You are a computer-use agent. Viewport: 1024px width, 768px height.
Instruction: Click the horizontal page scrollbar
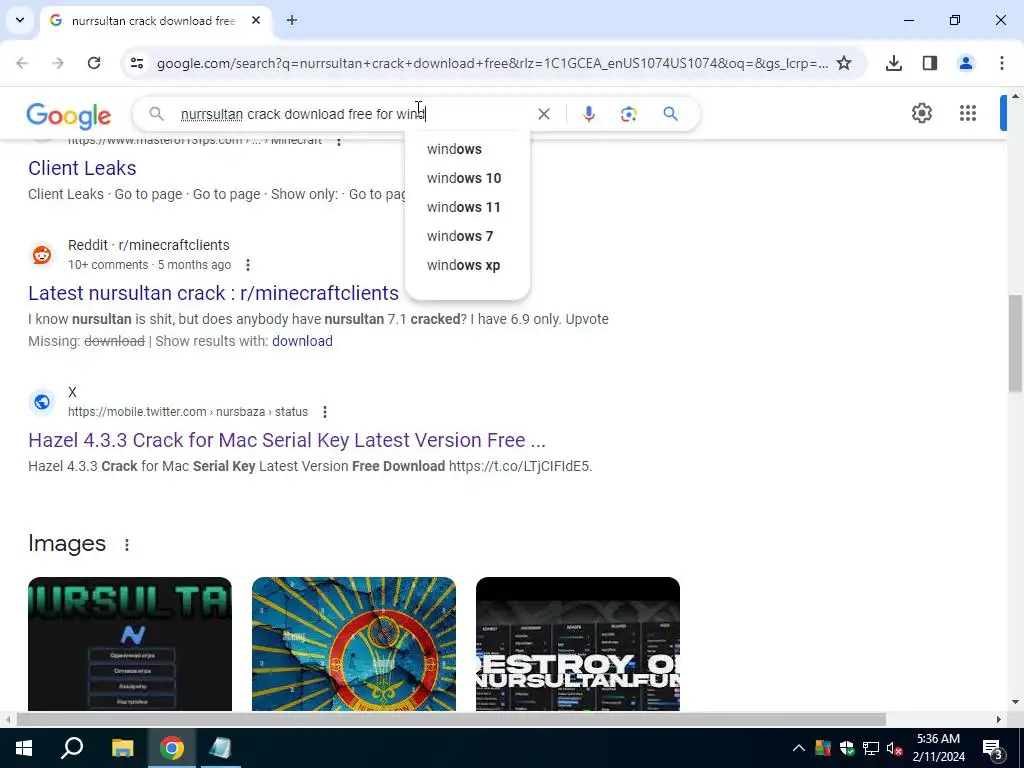451,719
